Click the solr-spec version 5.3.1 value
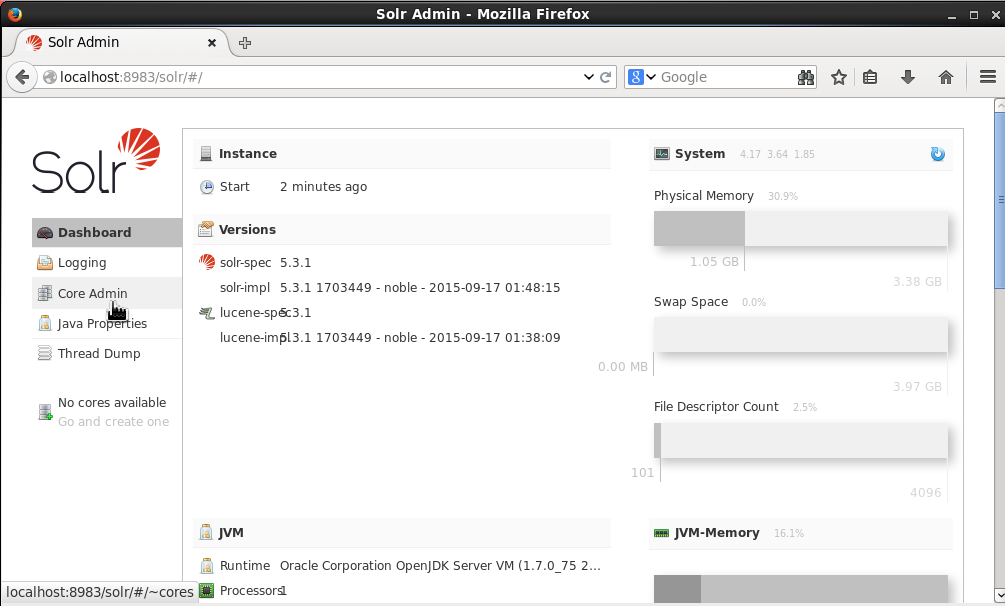This screenshot has height=606, width=1005. (x=295, y=263)
